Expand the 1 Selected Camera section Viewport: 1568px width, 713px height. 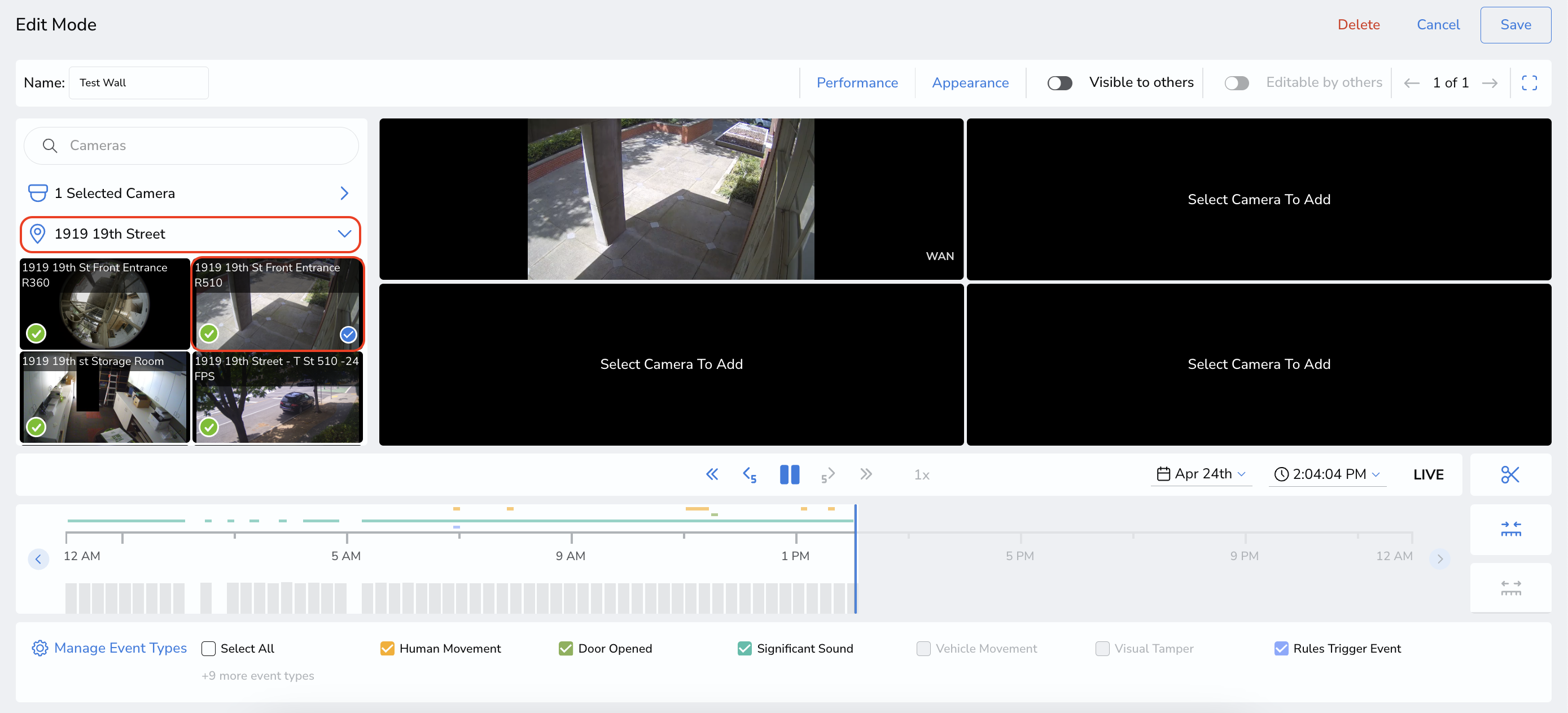click(344, 193)
